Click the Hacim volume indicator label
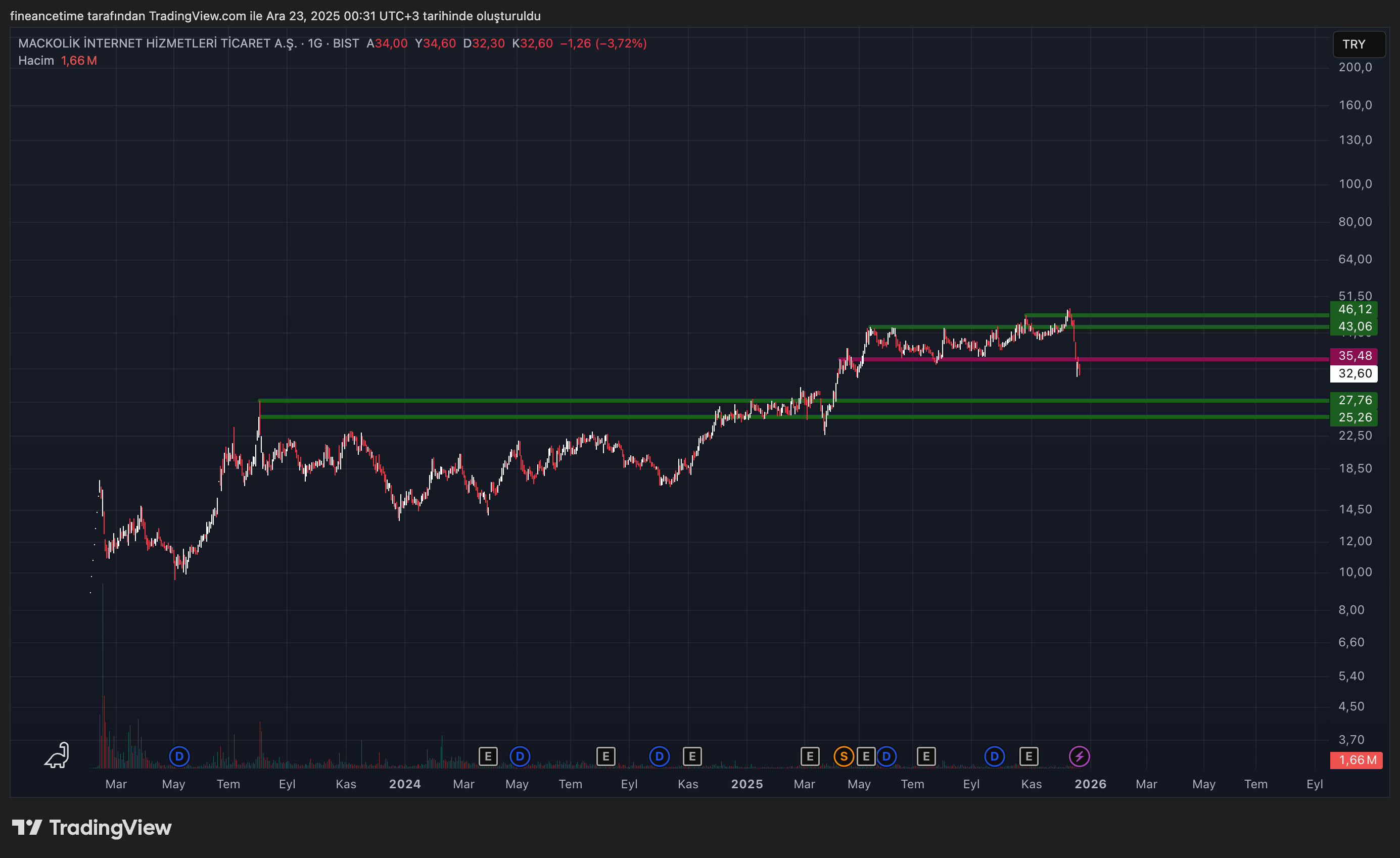Screen dimensions: 1400x858 (36, 61)
